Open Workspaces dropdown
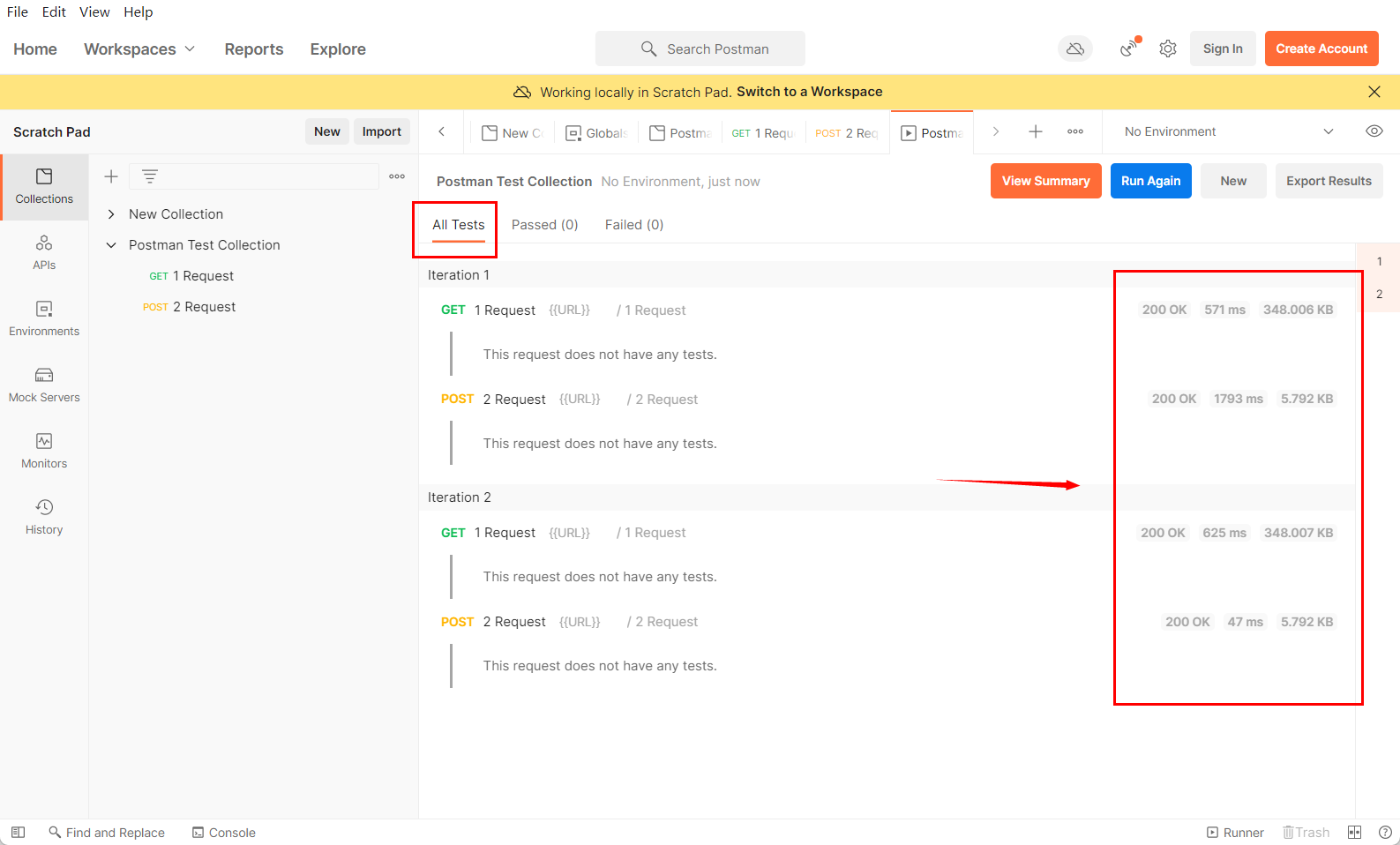1400x845 pixels. 139,49
